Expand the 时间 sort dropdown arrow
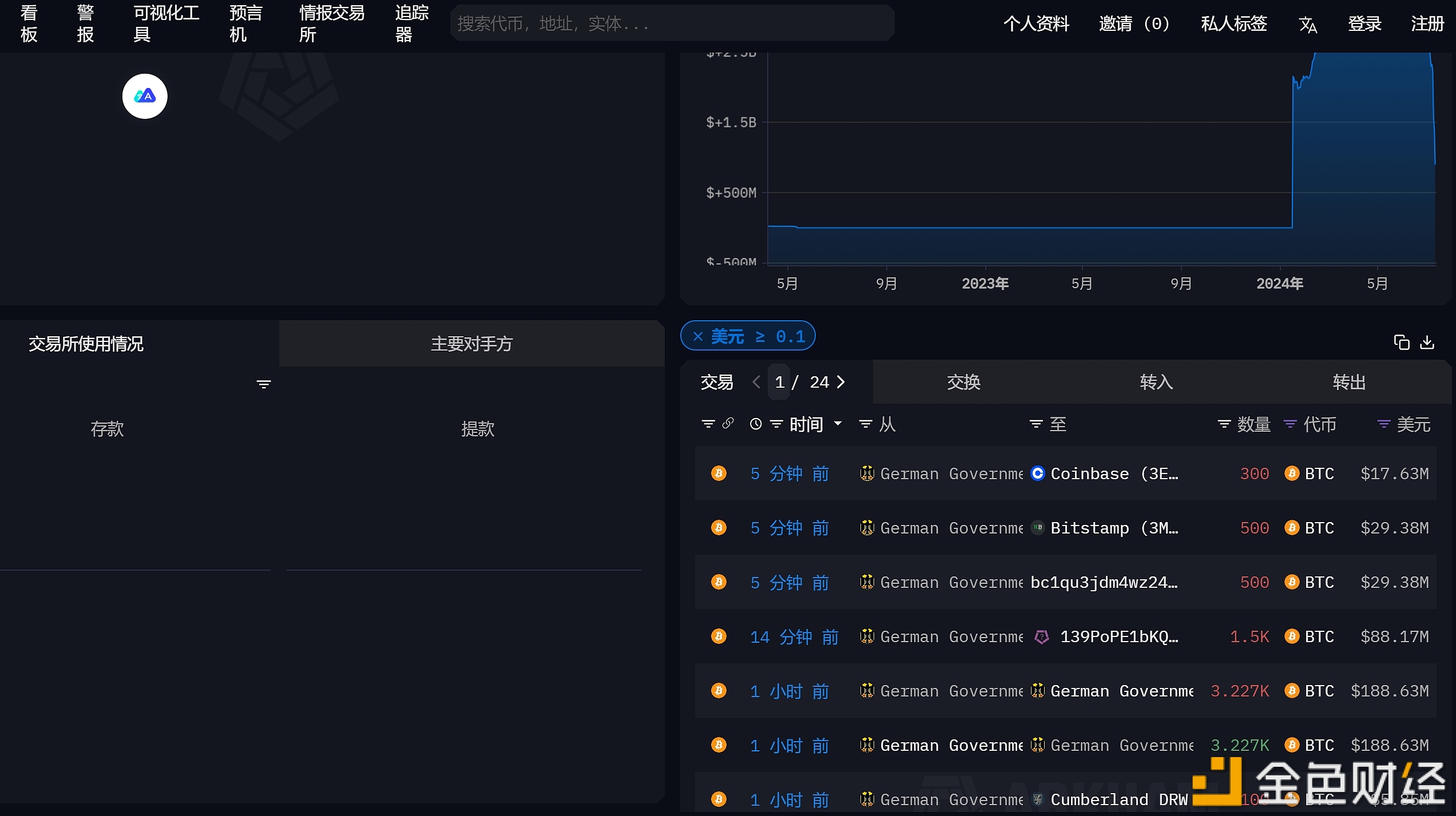1456x816 pixels. tap(838, 424)
